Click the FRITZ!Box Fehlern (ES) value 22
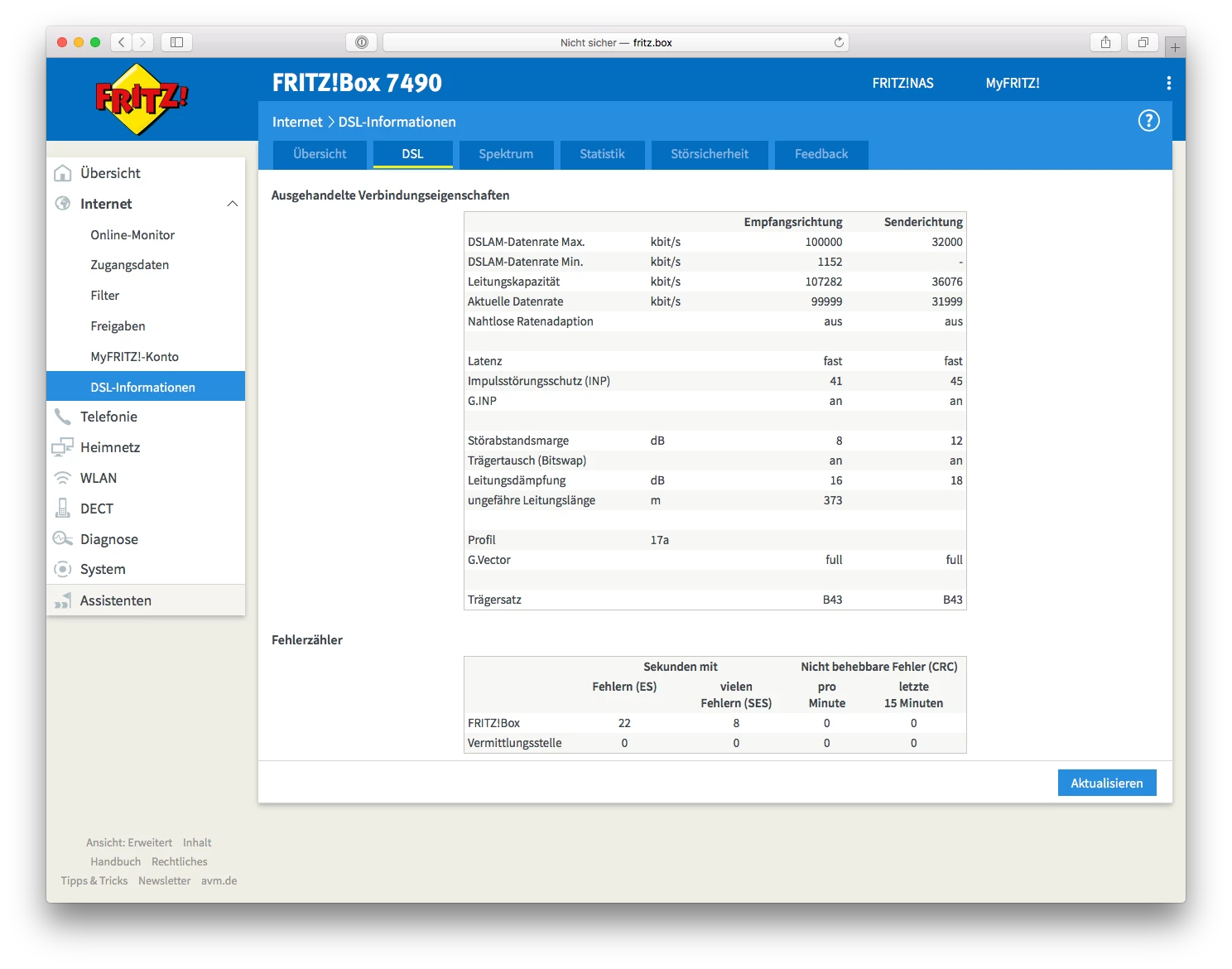Image resolution: width=1232 pixels, height=969 pixels. click(x=624, y=723)
